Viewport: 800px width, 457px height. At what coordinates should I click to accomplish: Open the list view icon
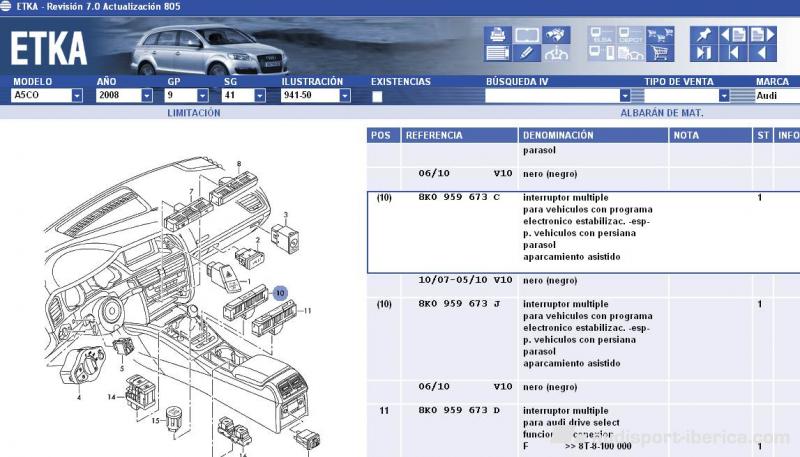coord(497,53)
